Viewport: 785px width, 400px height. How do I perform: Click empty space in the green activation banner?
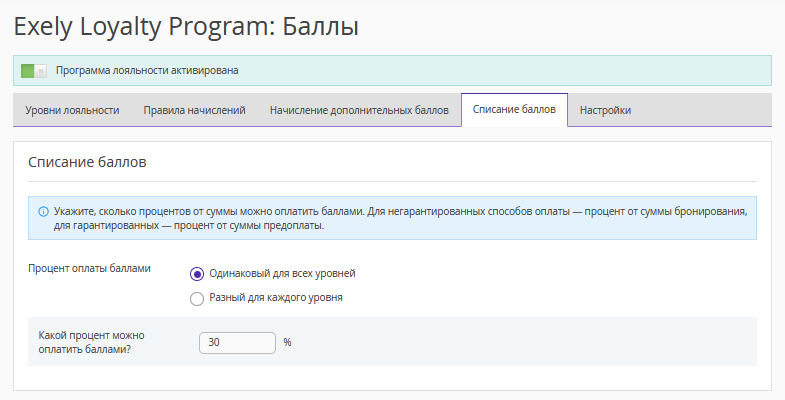point(500,71)
